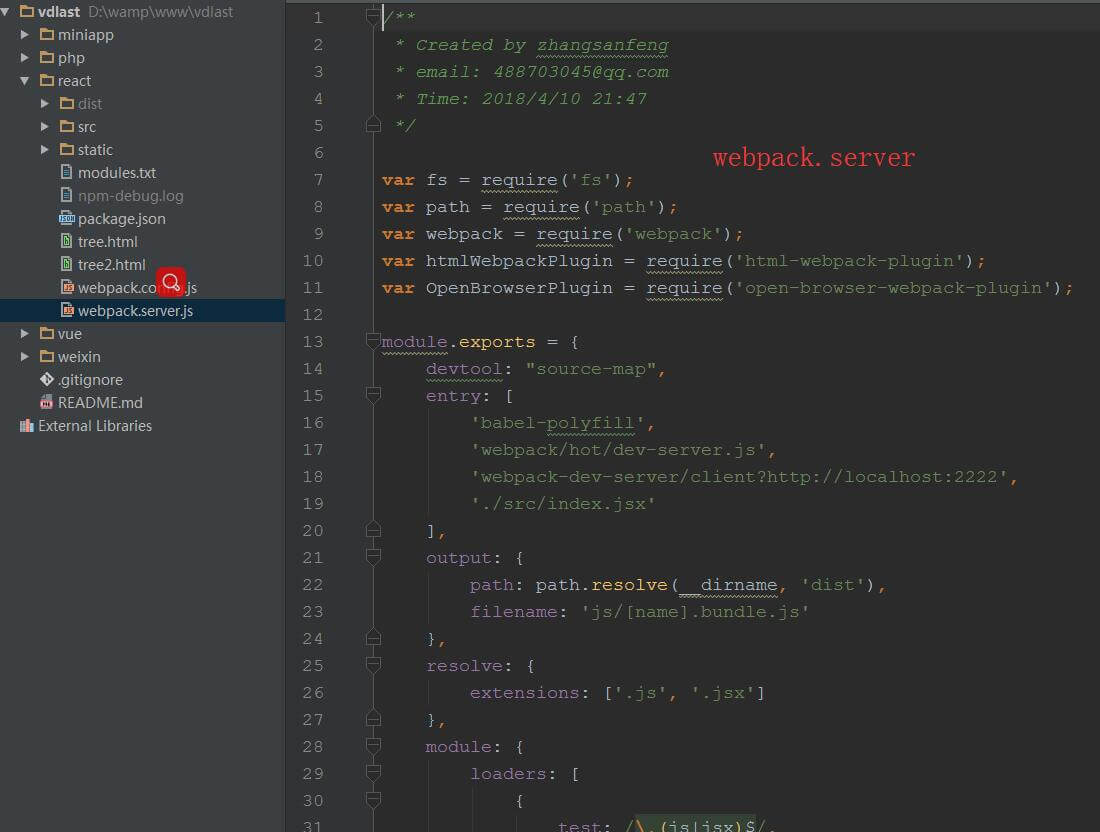Image resolution: width=1100 pixels, height=832 pixels.
Task: Click the static folder icon
Action: tap(67, 150)
